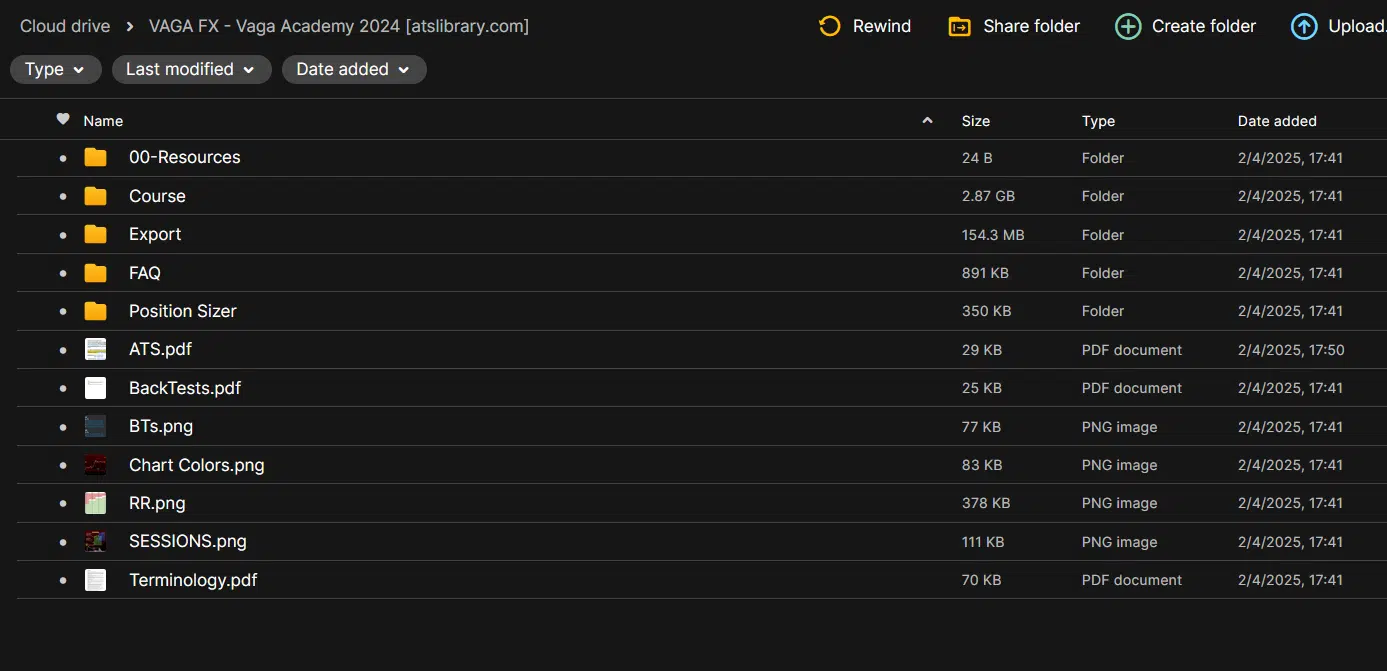Image resolution: width=1387 pixels, height=671 pixels.
Task: Toggle favorite dot for Terminology.pdf
Action: click(63, 580)
